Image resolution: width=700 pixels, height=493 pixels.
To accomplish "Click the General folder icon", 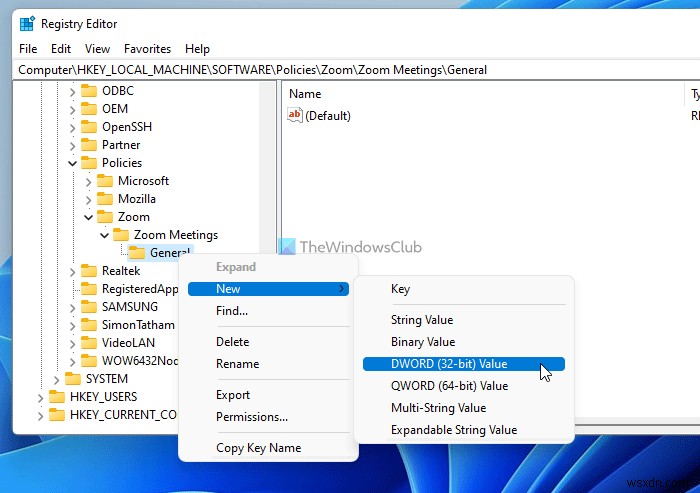I will tap(137, 253).
